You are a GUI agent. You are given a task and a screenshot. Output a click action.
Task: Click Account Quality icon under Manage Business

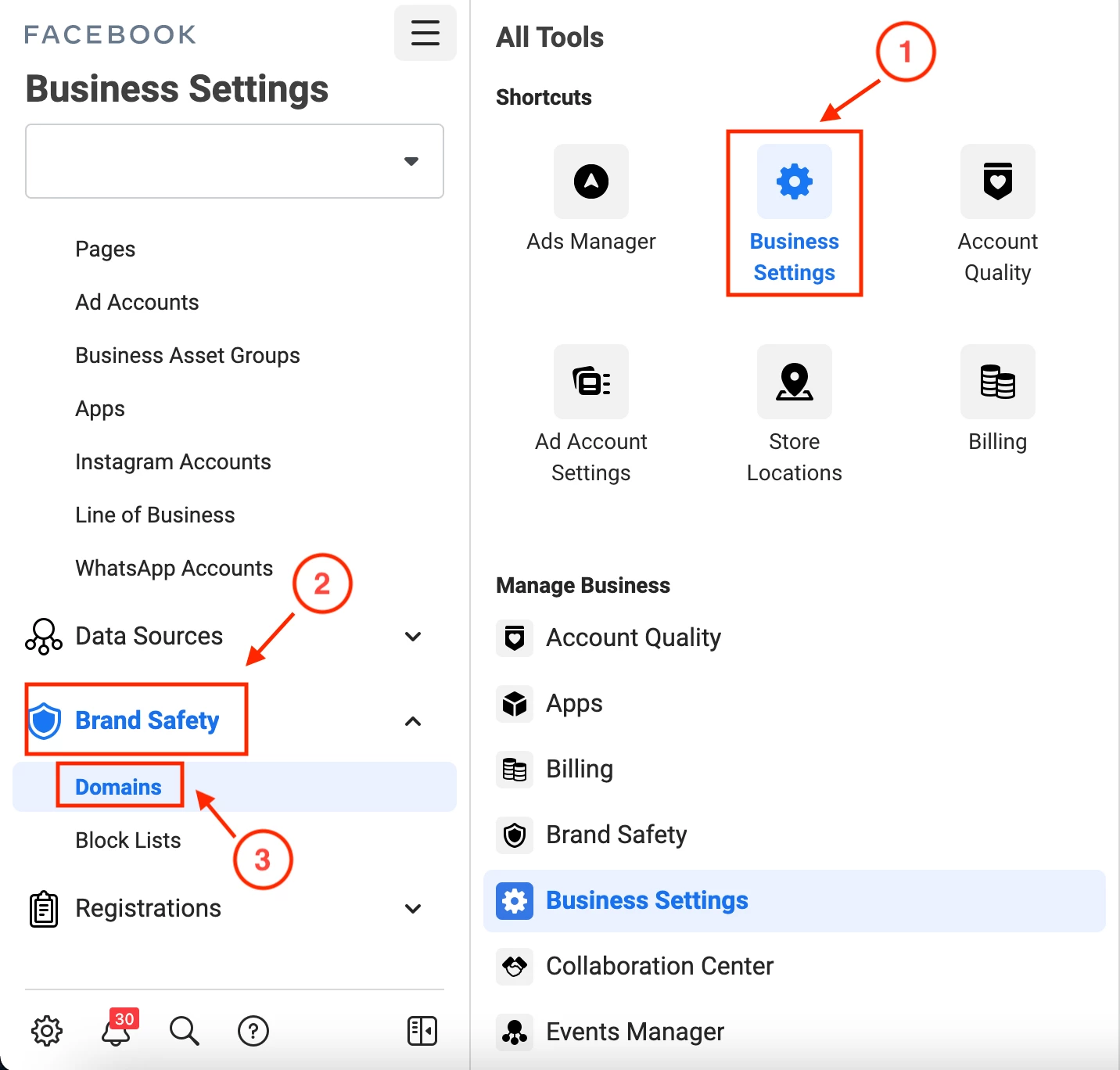click(x=515, y=638)
